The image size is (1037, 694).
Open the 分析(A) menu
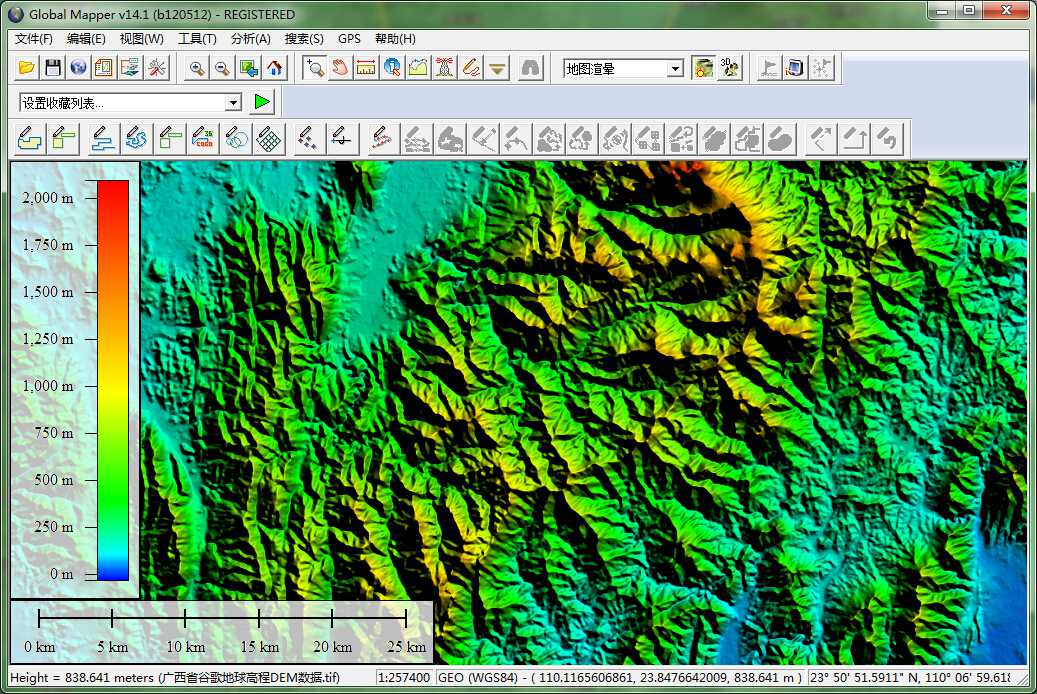(x=251, y=39)
